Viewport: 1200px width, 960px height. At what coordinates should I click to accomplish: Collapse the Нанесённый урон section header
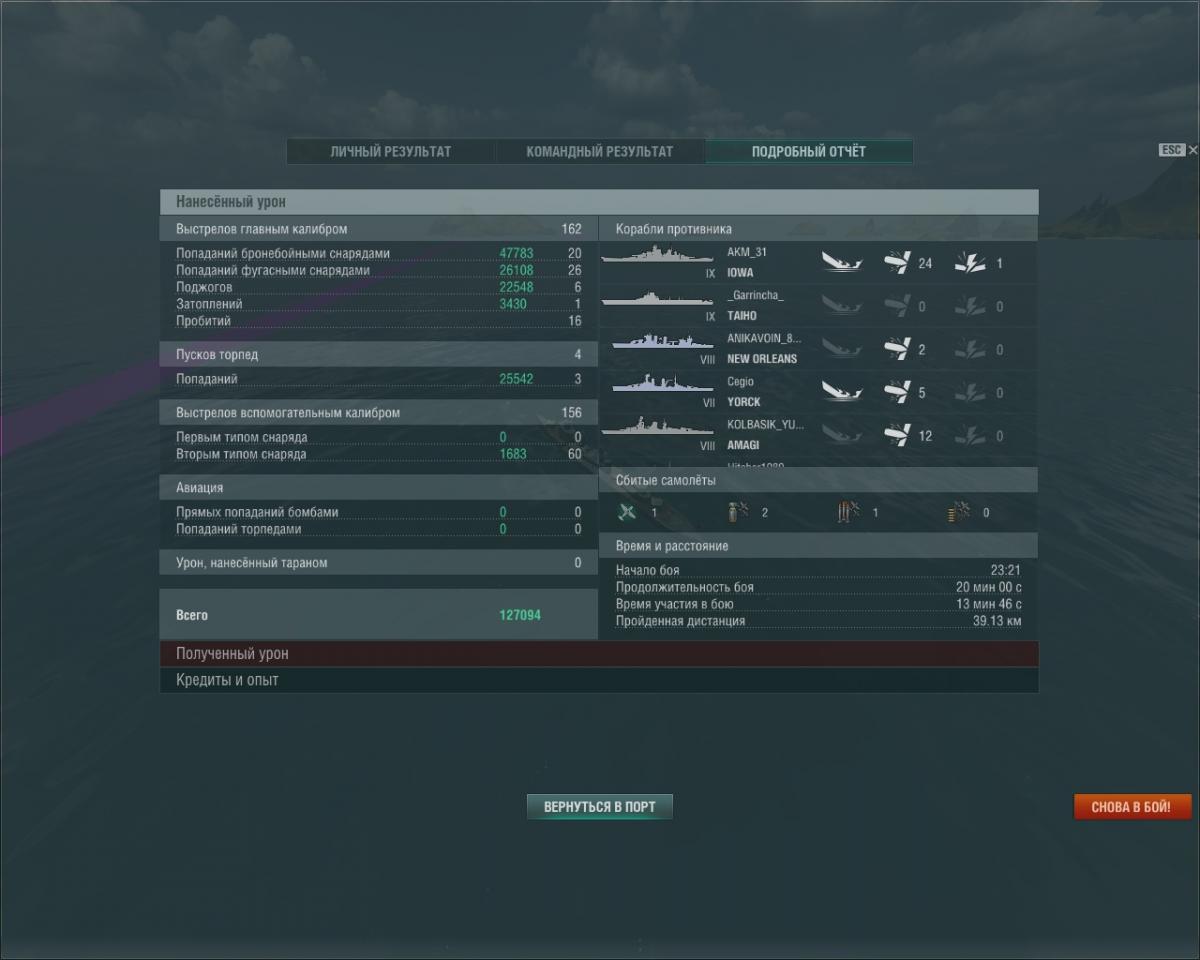click(x=598, y=202)
